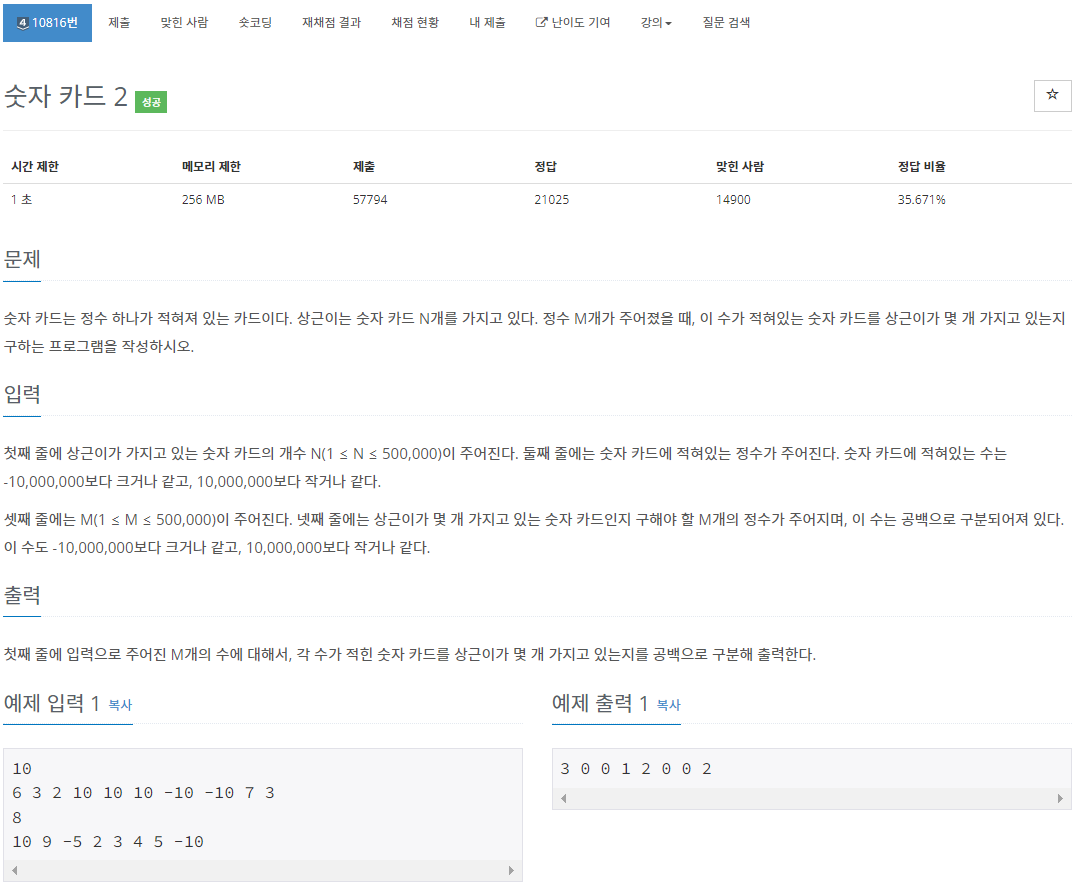The height and width of the screenshot is (887, 1076).
Task: Click the 입력 section heading
Action: pos(22,394)
